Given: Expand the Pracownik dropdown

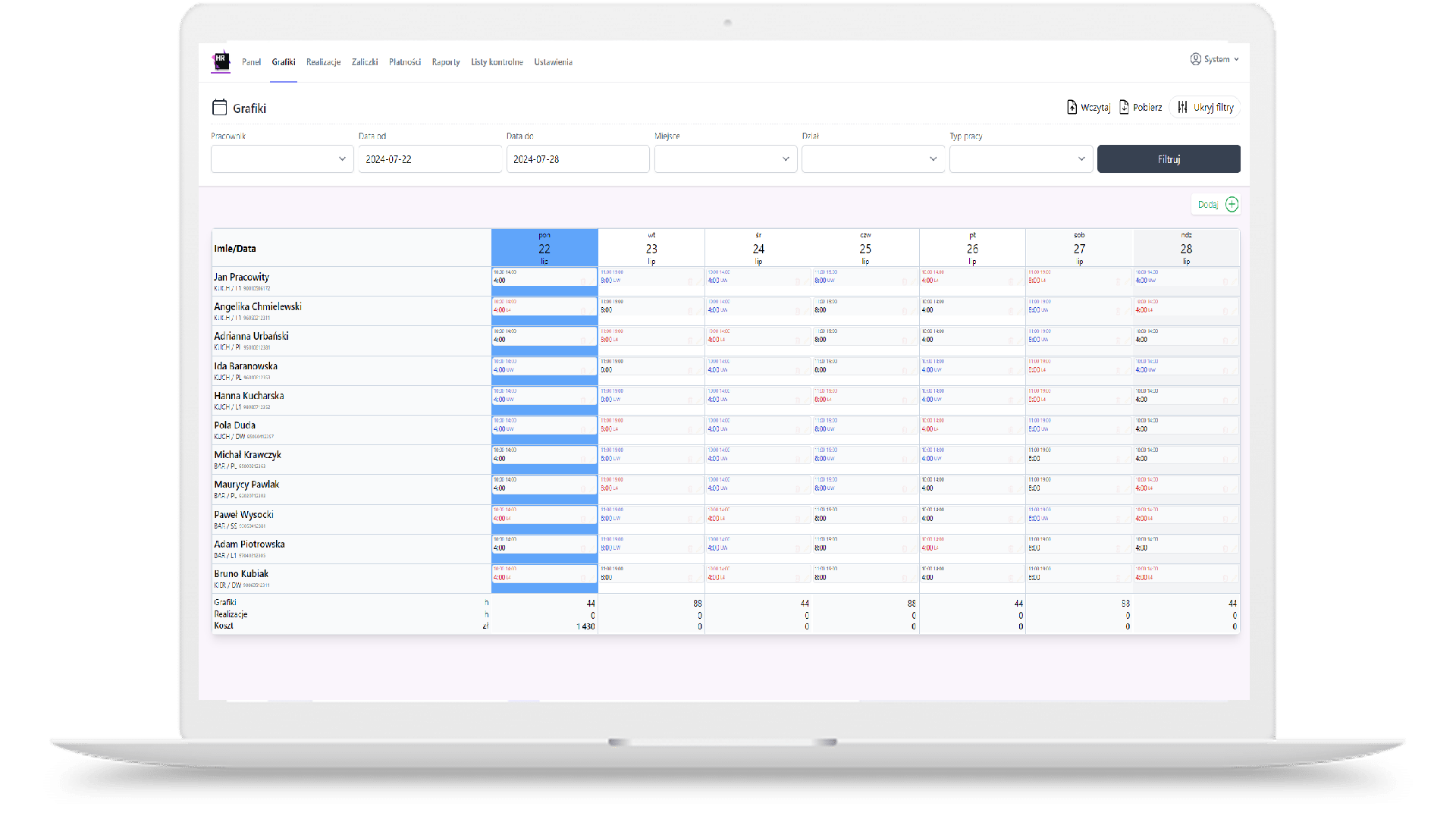Looking at the screenshot, I should (x=282, y=159).
